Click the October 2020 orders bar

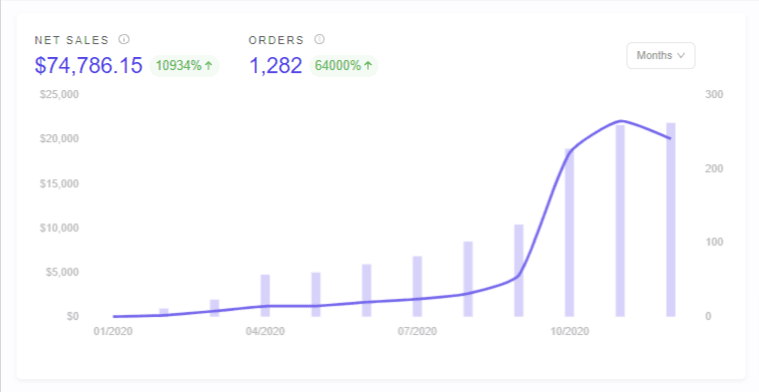tap(569, 233)
